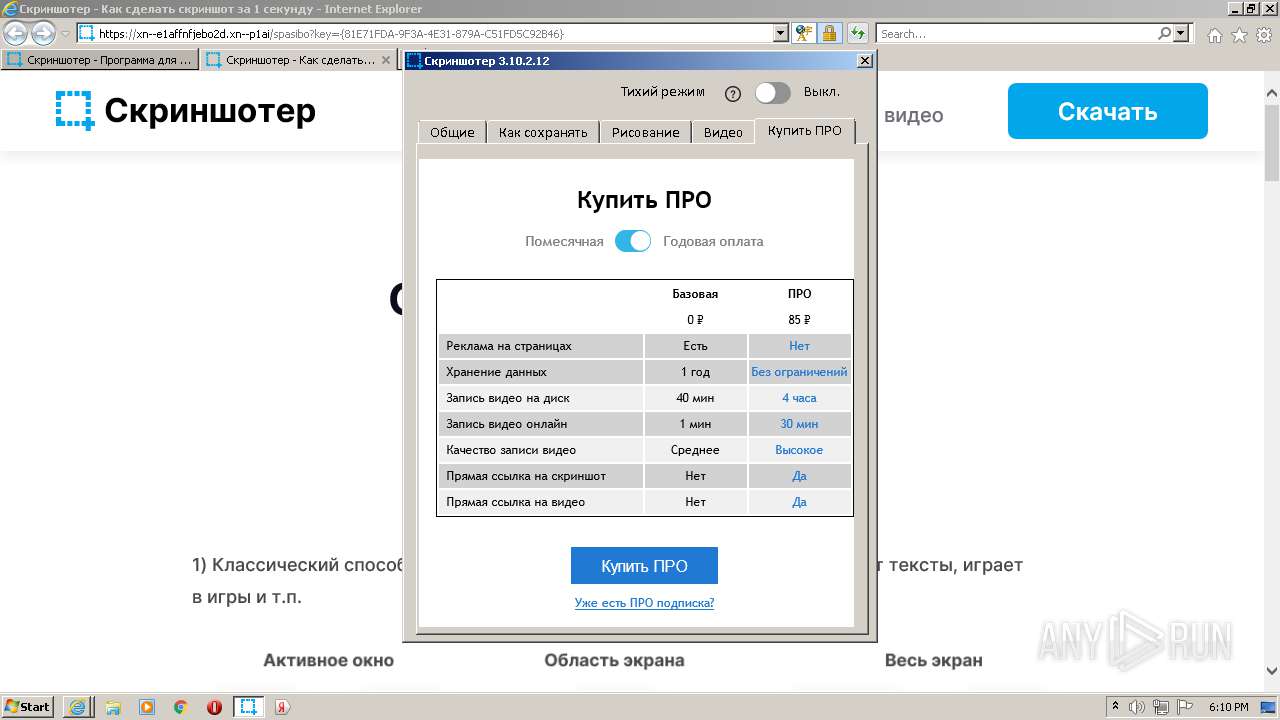The width and height of the screenshot is (1280, 720).
Task: Click the blue Купить ПРО button
Action: click(x=644, y=566)
